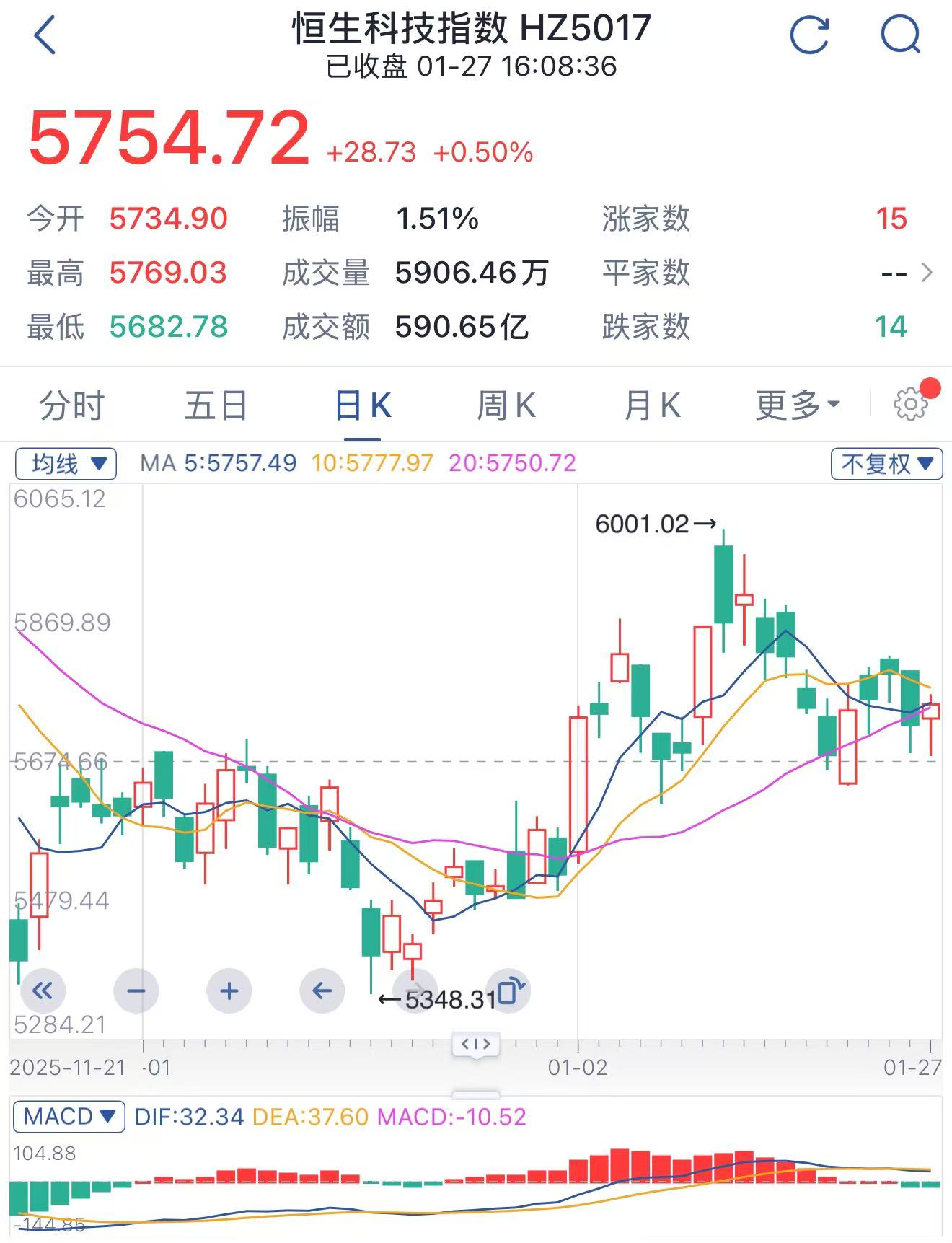Image resolution: width=952 pixels, height=1243 pixels.
Task: Tap the 成交额 value 590.65亿
Action: [462, 327]
